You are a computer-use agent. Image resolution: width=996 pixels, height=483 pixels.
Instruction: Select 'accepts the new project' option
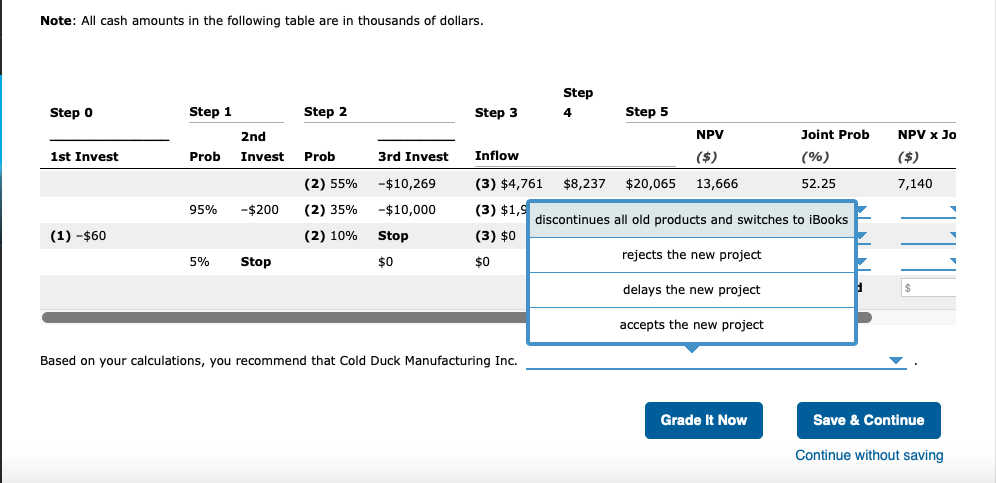point(691,325)
